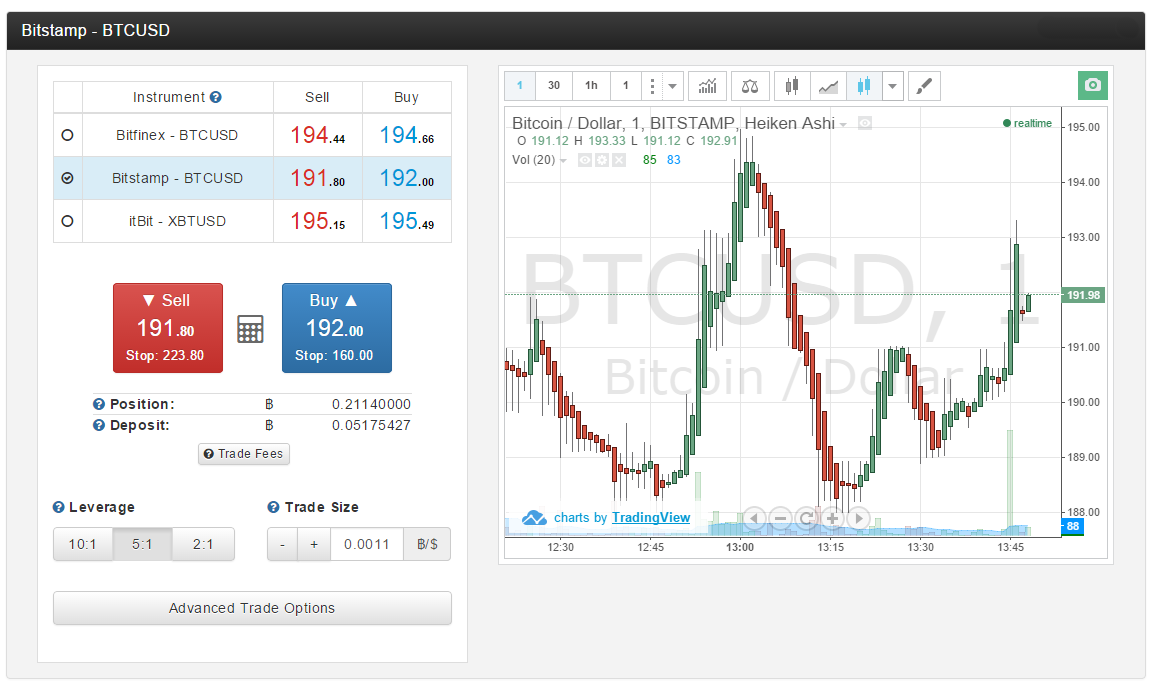Click Bitfinex buy price 194.66
Viewport: 1161px width, 692px height.
pyautogui.click(x=406, y=135)
